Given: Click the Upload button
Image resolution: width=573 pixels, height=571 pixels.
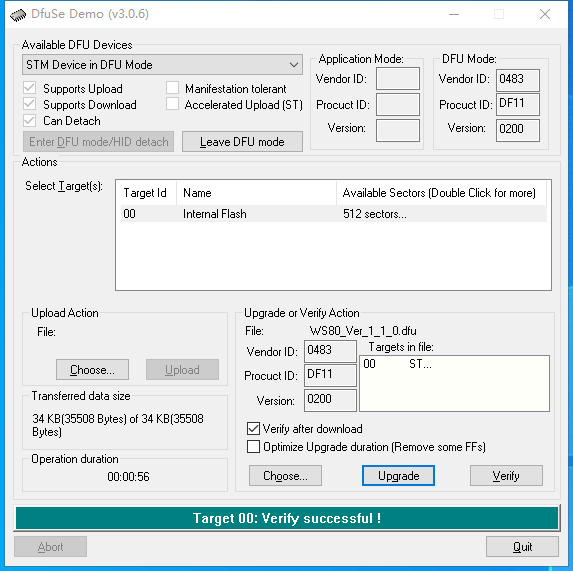Looking at the screenshot, I should pyautogui.click(x=182, y=369).
